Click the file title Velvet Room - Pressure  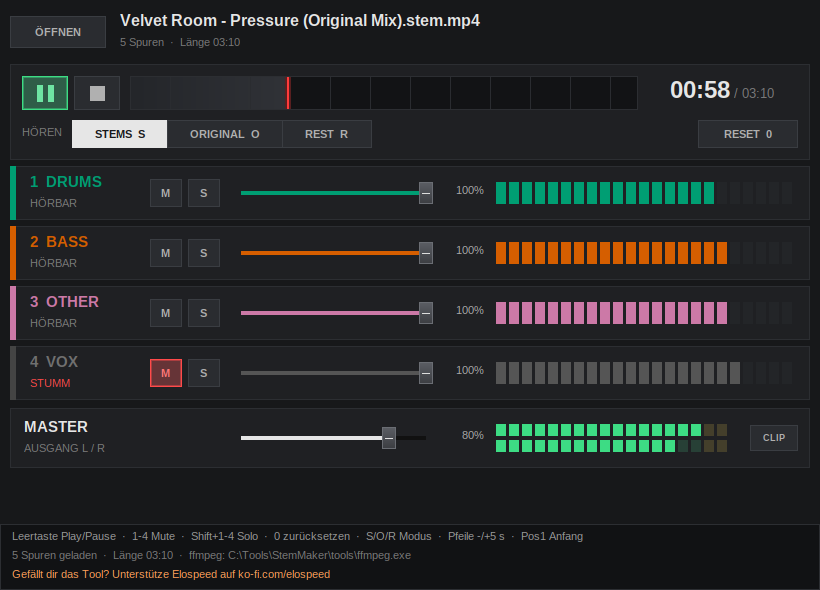tap(300, 20)
